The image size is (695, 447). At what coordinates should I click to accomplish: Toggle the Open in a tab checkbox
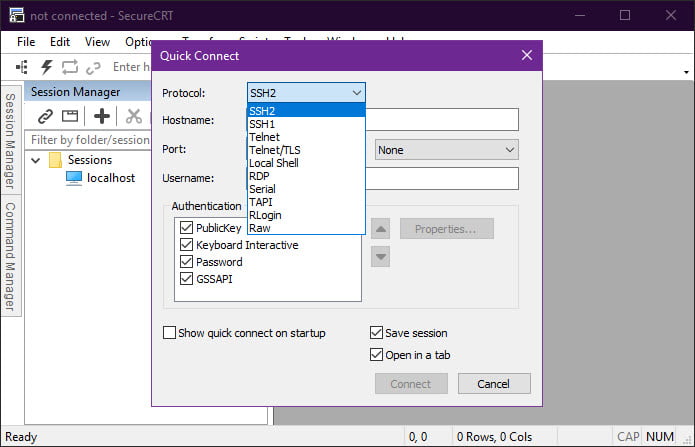[376, 355]
